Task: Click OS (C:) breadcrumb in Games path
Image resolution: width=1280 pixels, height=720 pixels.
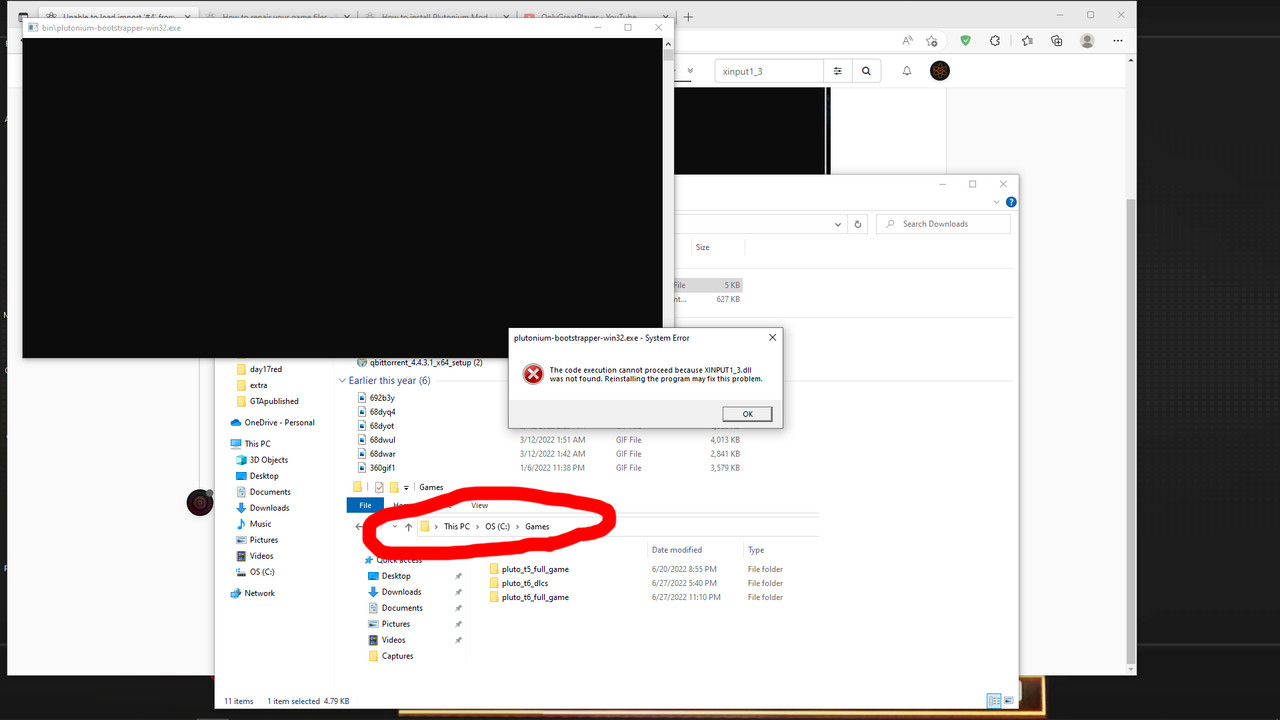Action: 497,527
